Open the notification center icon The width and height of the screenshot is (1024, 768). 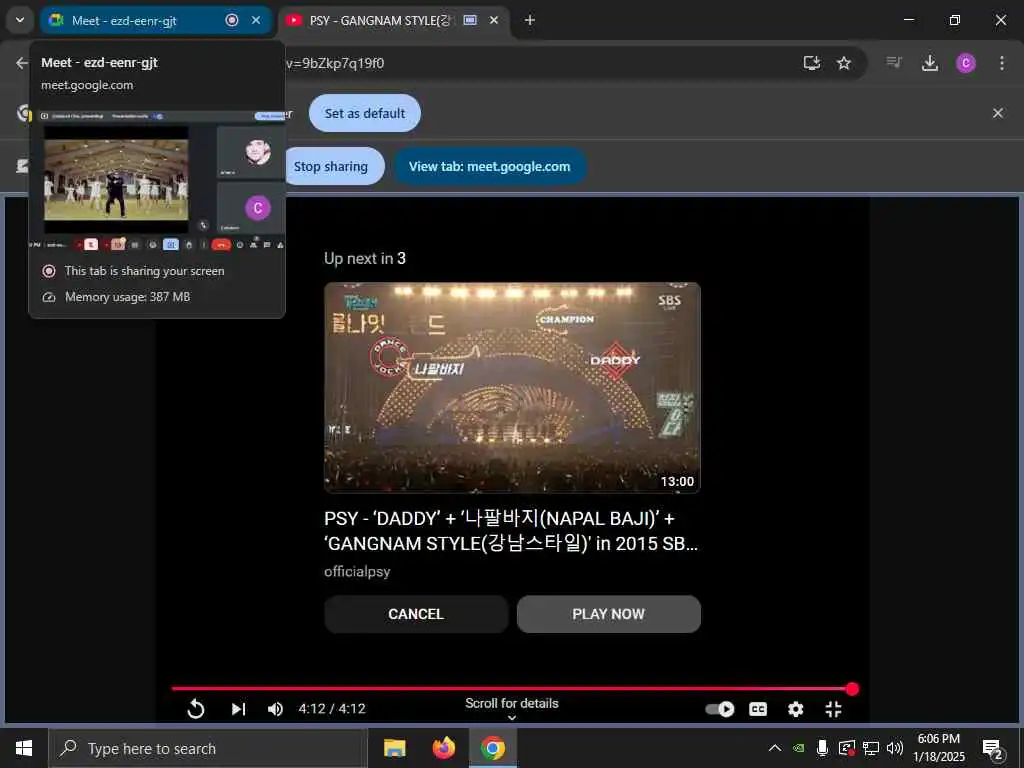point(993,749)
